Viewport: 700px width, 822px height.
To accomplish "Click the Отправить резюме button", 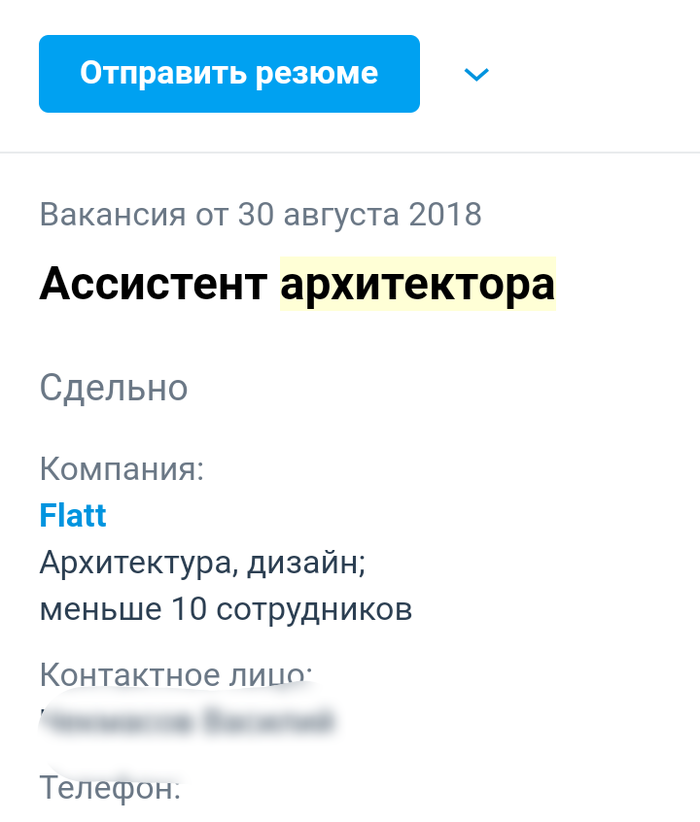I will [229, 74].
